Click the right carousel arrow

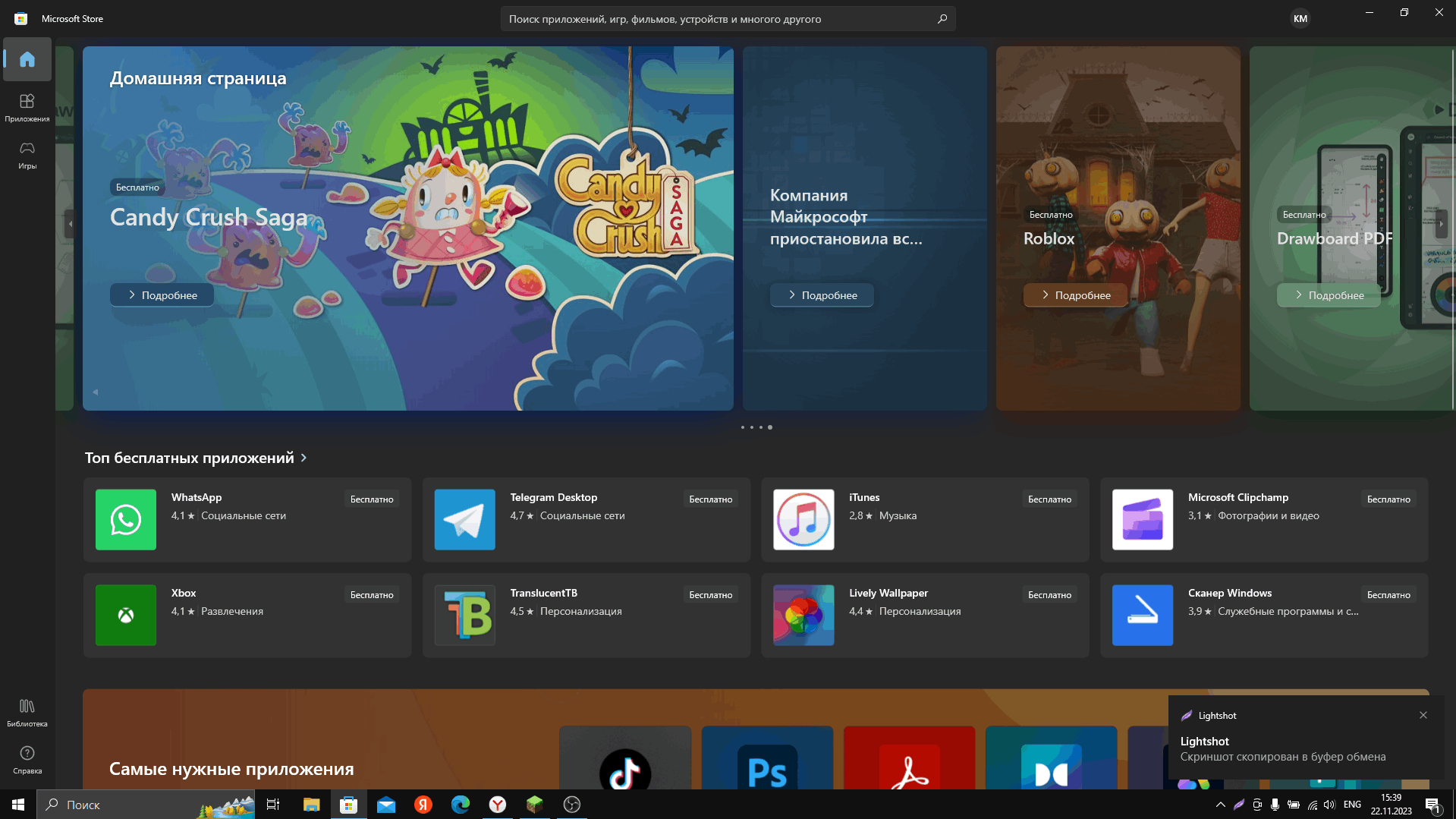[x=1441, y=224]
